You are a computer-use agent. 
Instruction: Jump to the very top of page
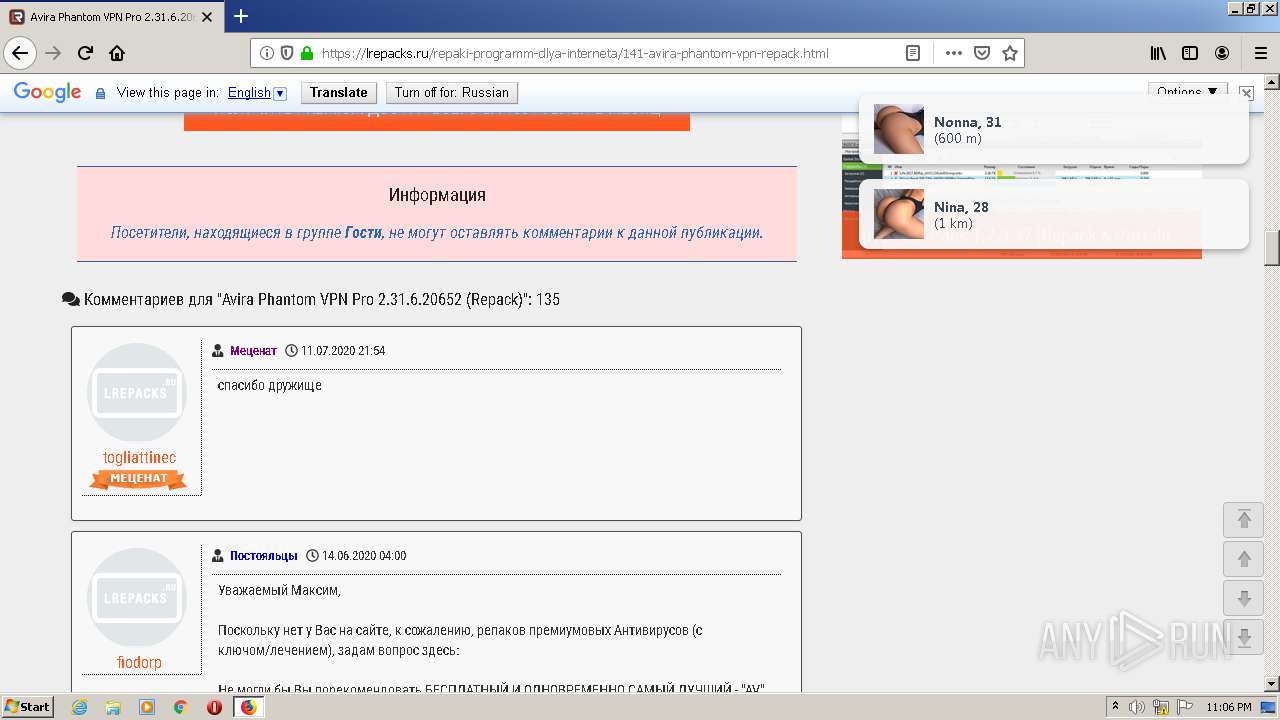(1244, 519)
